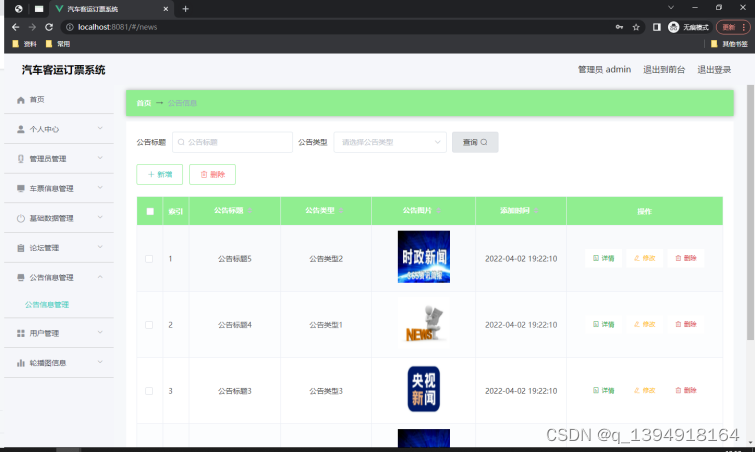Click the 论坛管理 sidebar icon

(x=21, y=248)
